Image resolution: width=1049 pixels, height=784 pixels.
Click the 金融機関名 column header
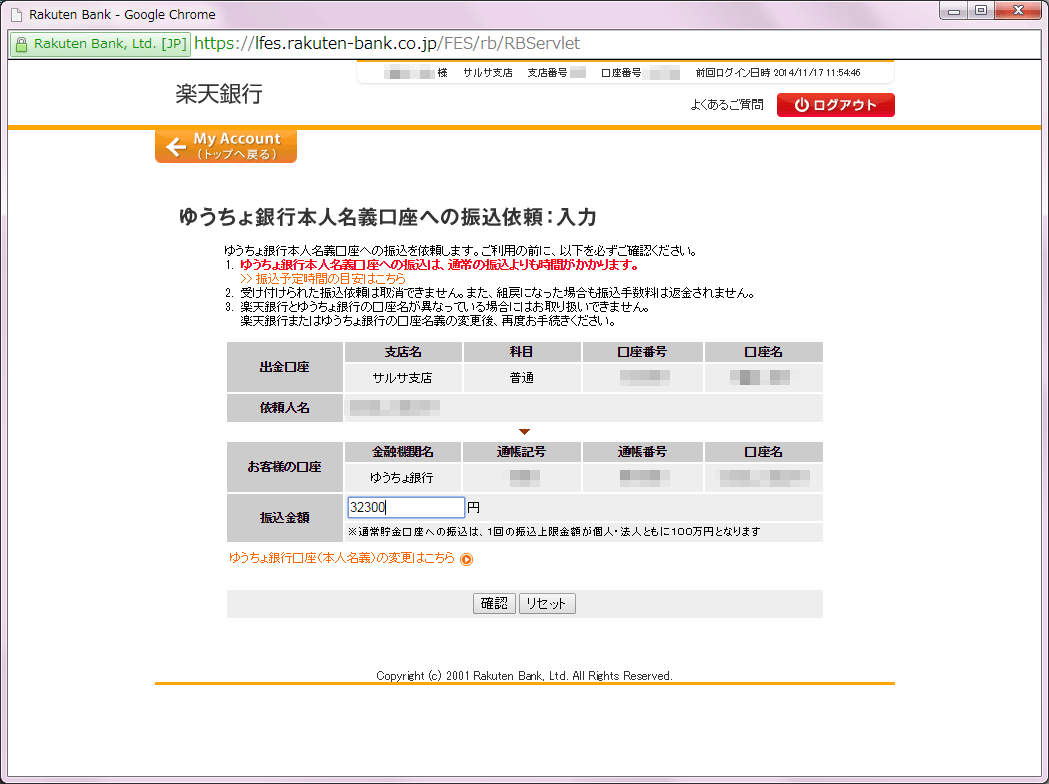(x=403, y=452)
